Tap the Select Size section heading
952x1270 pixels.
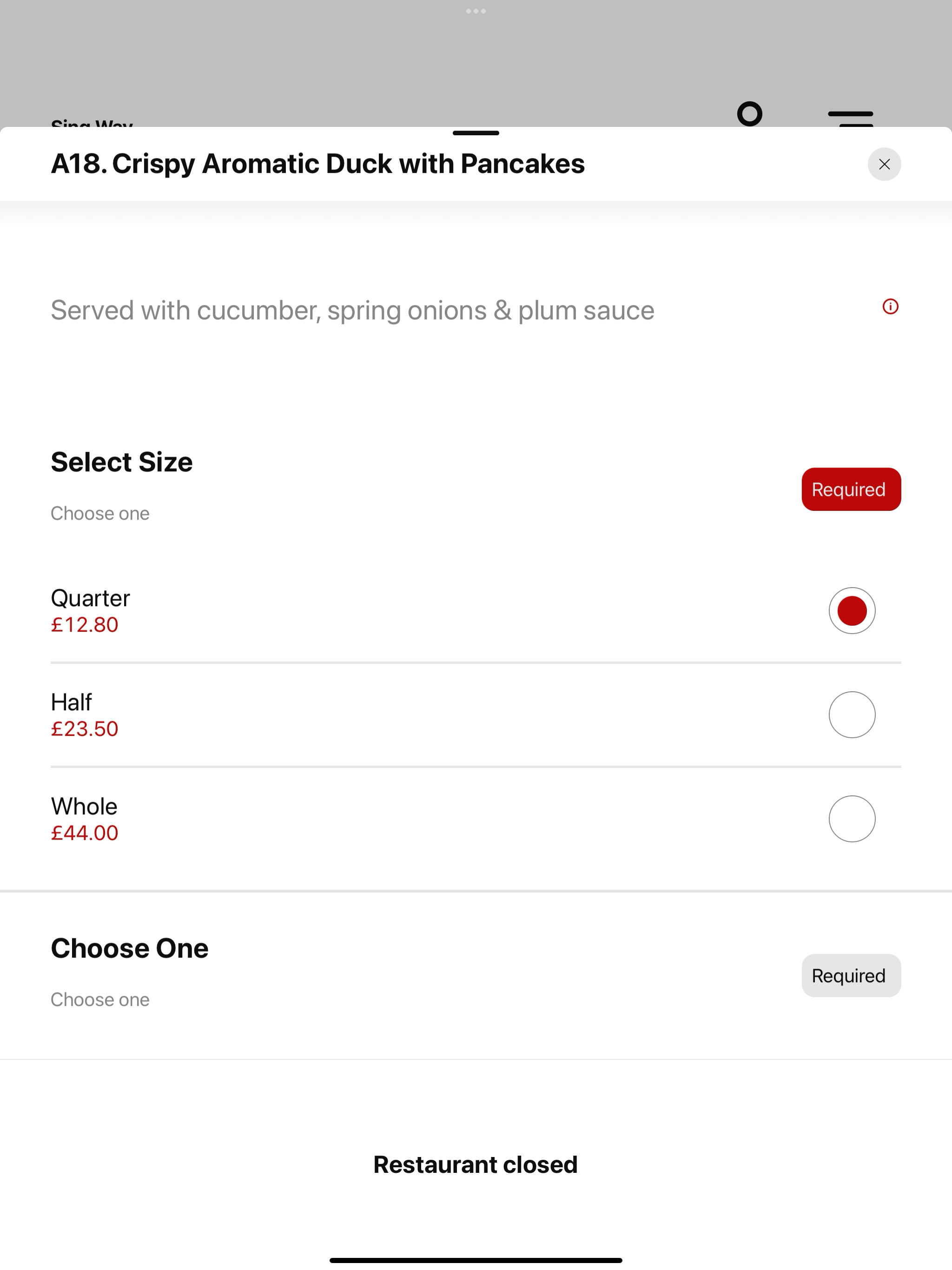122,462
